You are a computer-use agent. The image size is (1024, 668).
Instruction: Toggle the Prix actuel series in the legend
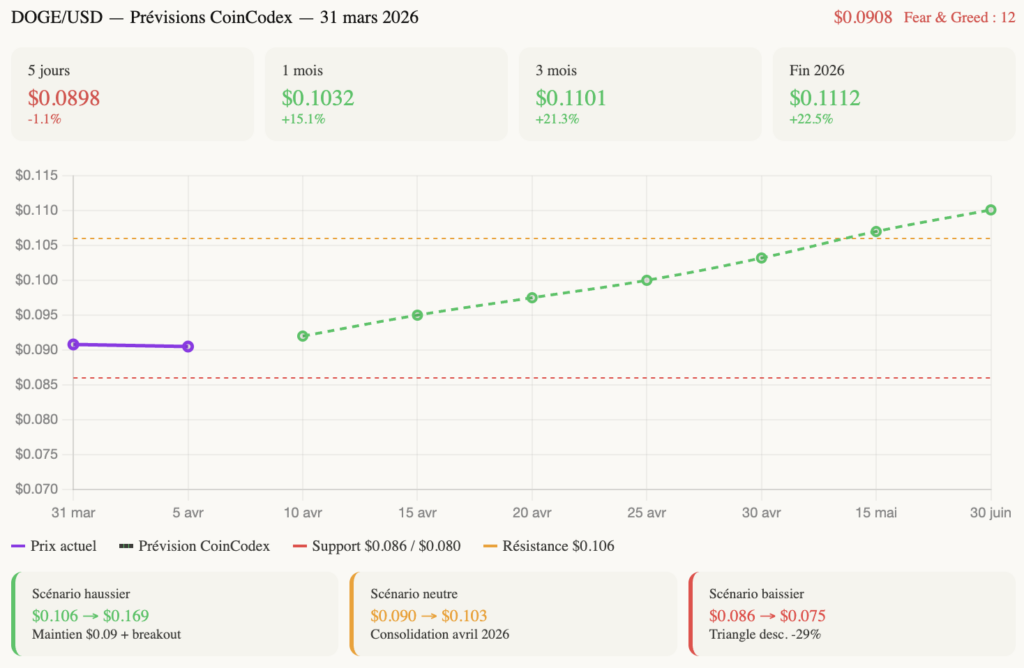pos(55,546)
